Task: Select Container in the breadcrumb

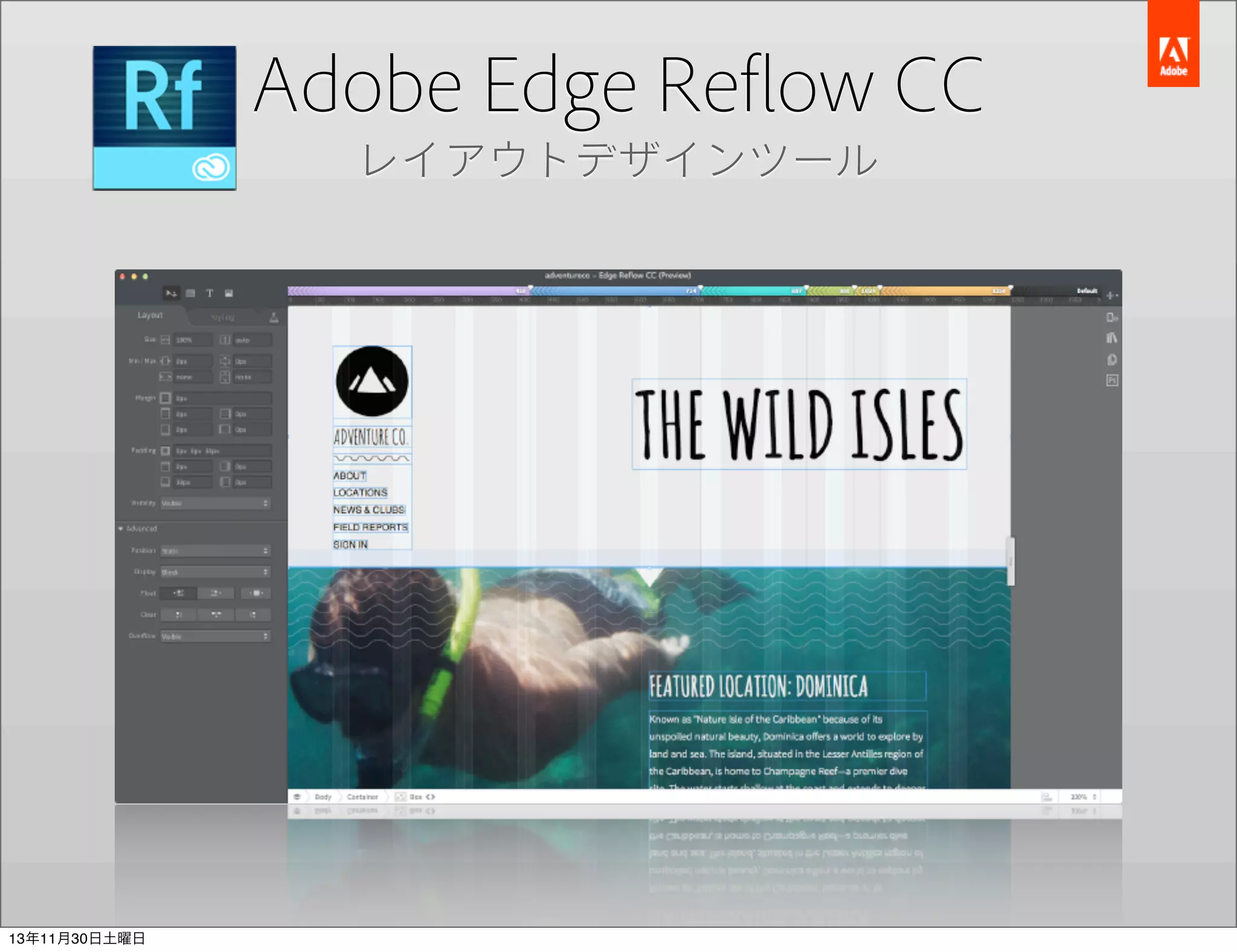Action: tap(362, 797)
